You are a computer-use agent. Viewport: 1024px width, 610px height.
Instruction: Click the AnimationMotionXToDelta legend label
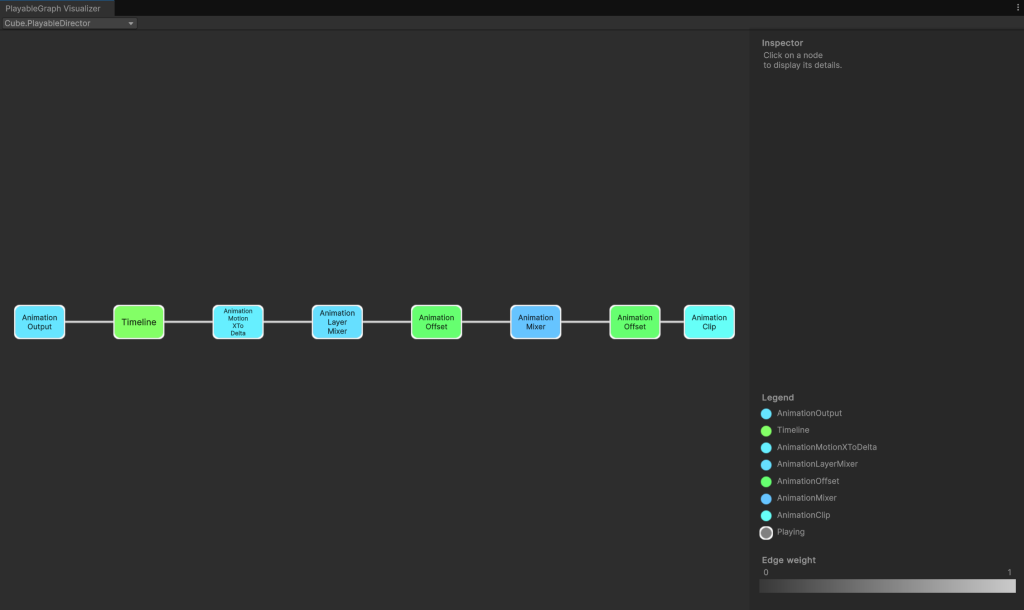coord(826,447)
